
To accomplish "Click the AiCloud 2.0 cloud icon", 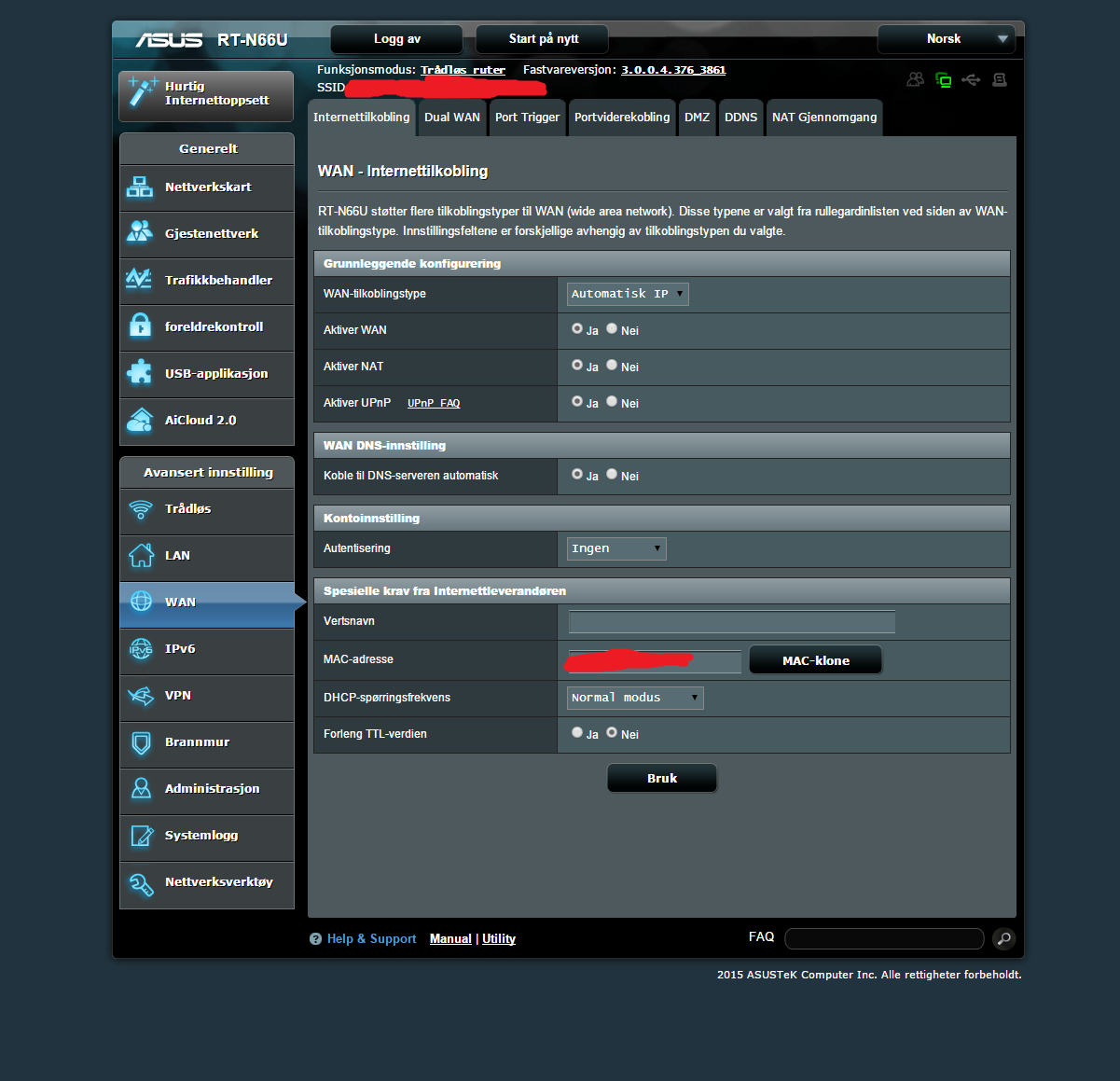I will click(x=140, y=420).
